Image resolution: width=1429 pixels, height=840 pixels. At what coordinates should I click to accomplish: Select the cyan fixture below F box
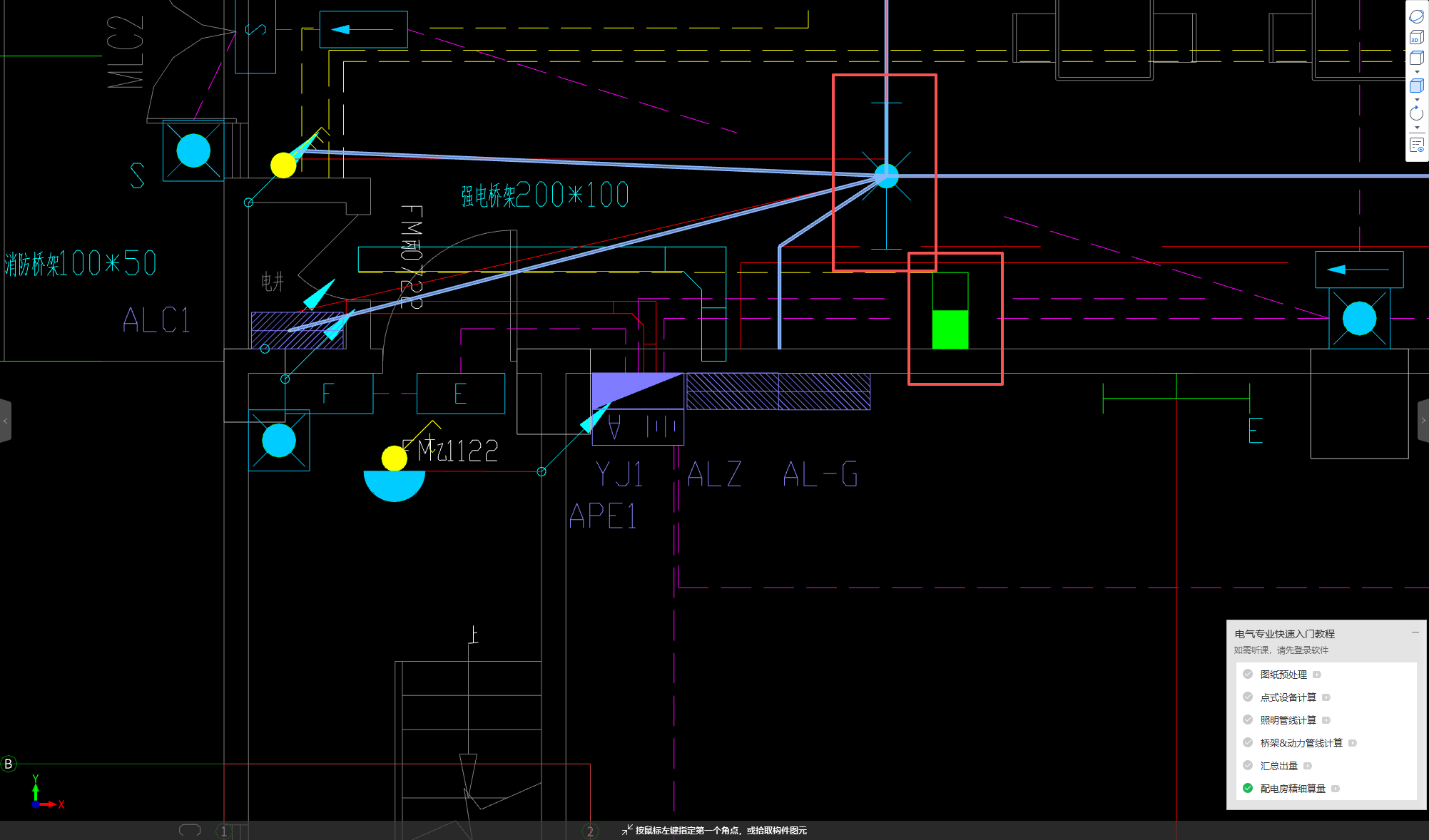(x=279, y=441)
